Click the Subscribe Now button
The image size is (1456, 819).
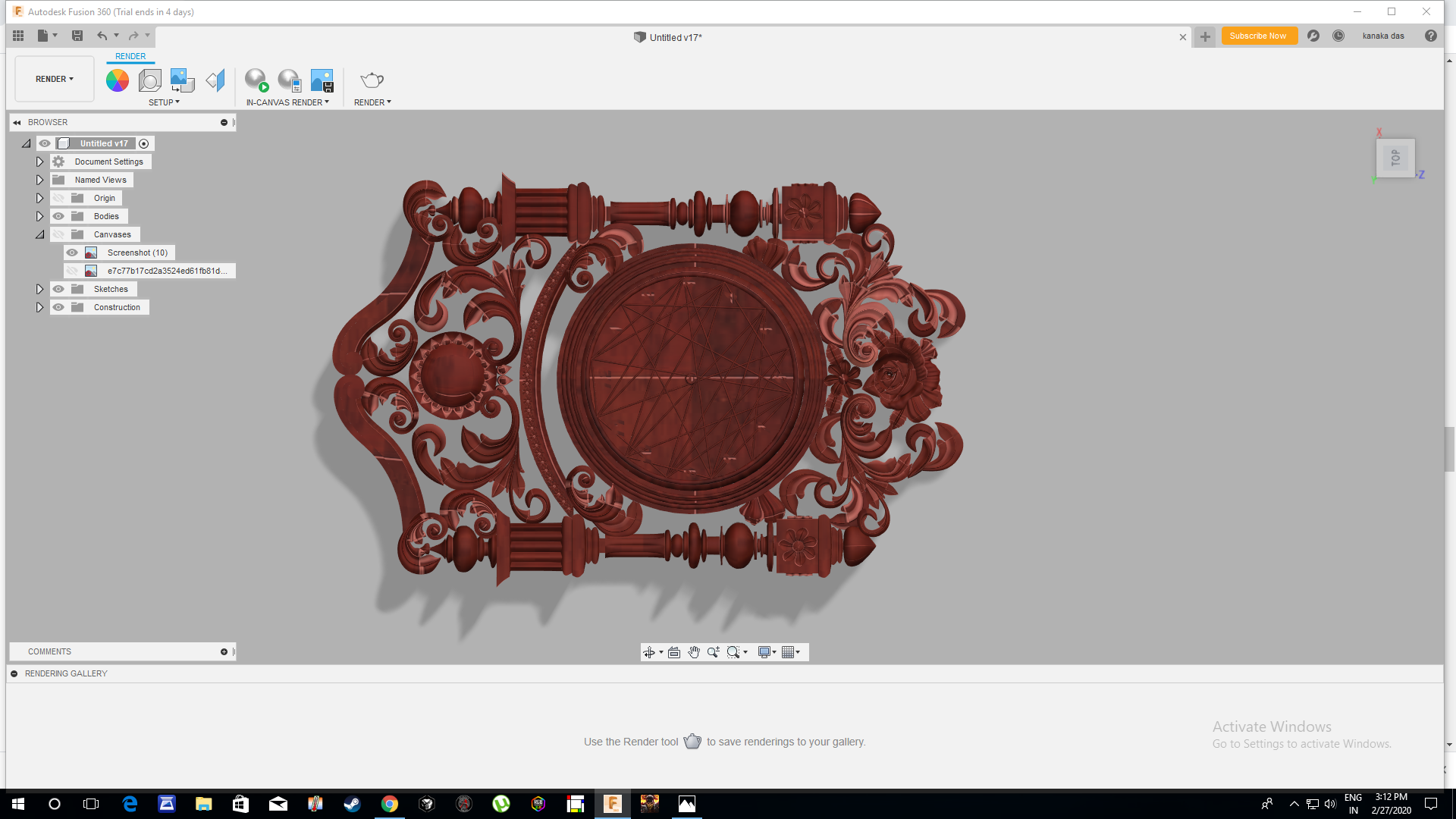click(x=1258, y=36)
